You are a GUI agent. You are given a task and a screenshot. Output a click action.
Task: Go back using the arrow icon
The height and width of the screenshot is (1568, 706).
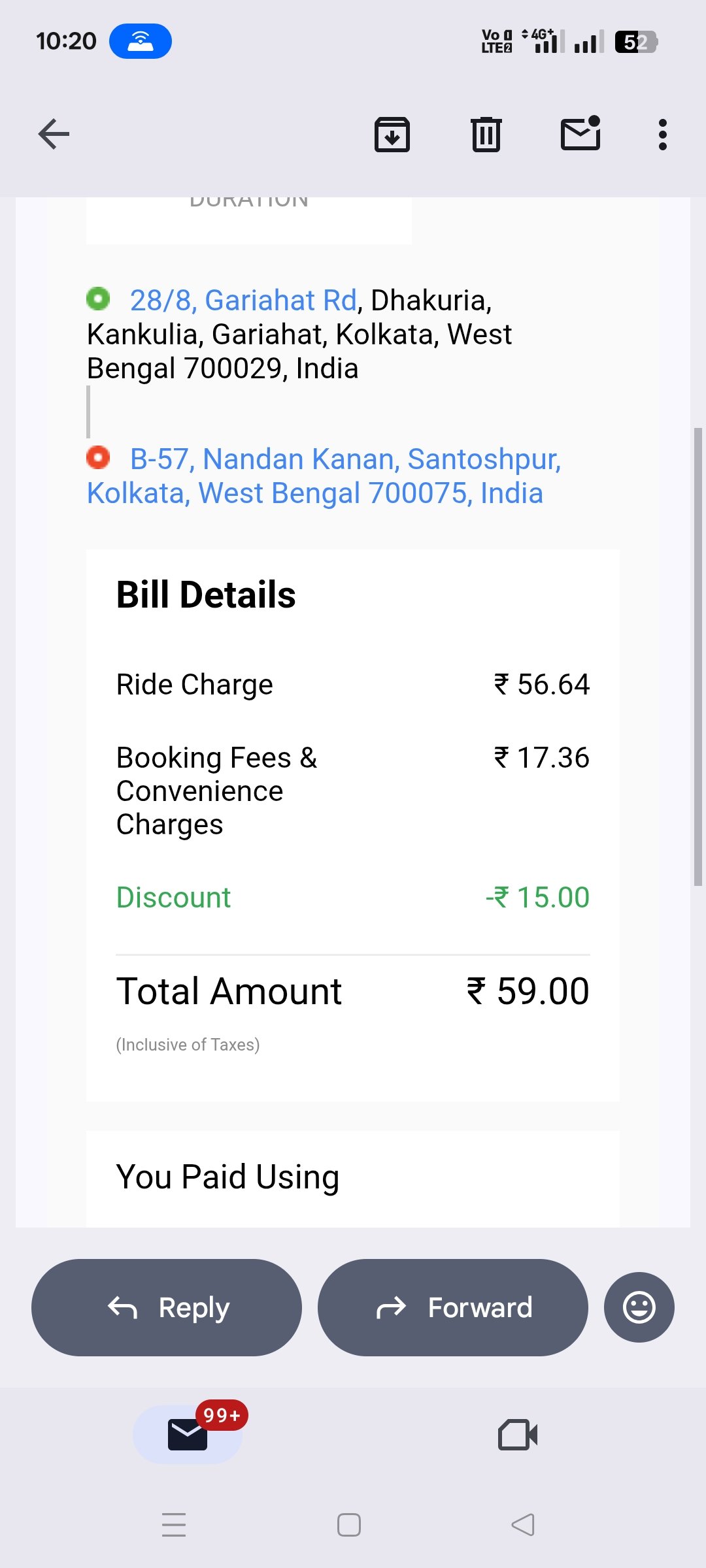54,135
